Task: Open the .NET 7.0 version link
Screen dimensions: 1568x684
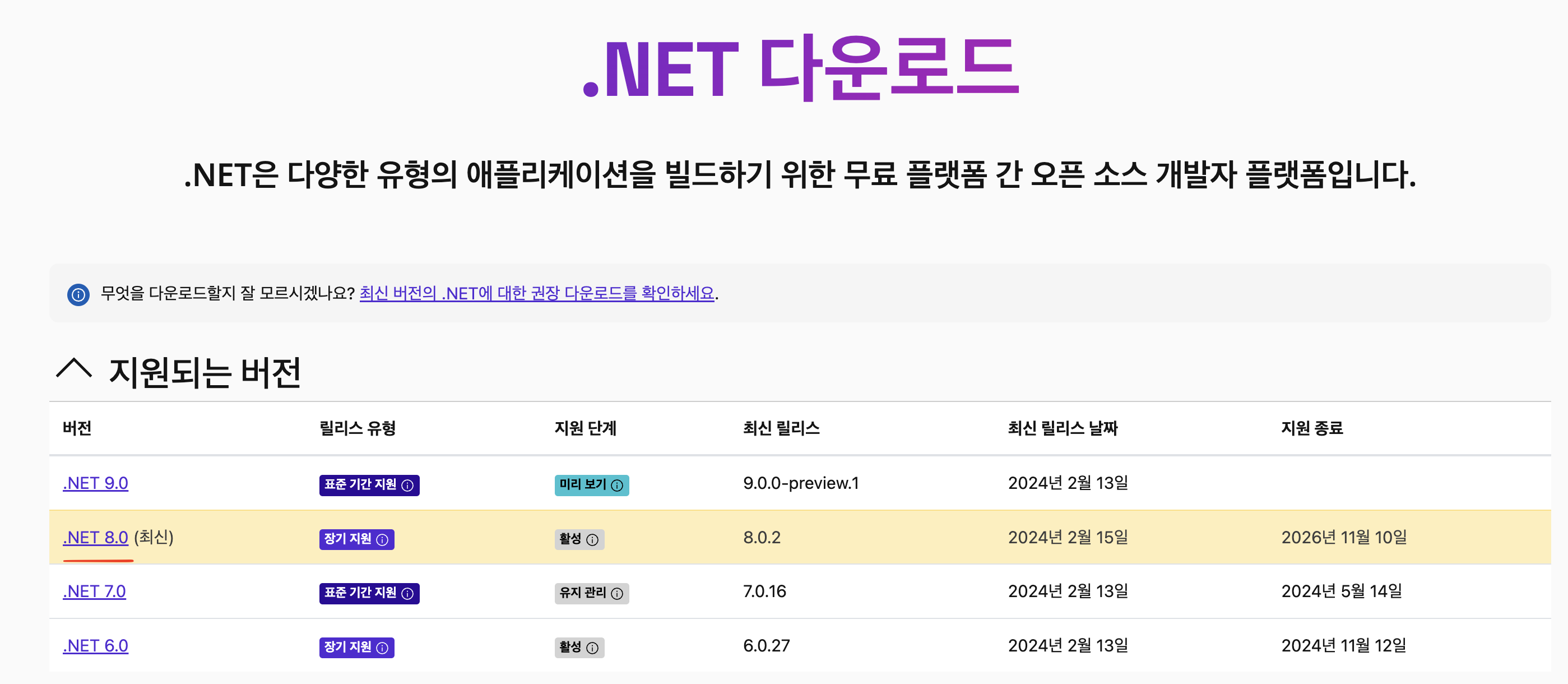Action: click(x=94, y=591)
